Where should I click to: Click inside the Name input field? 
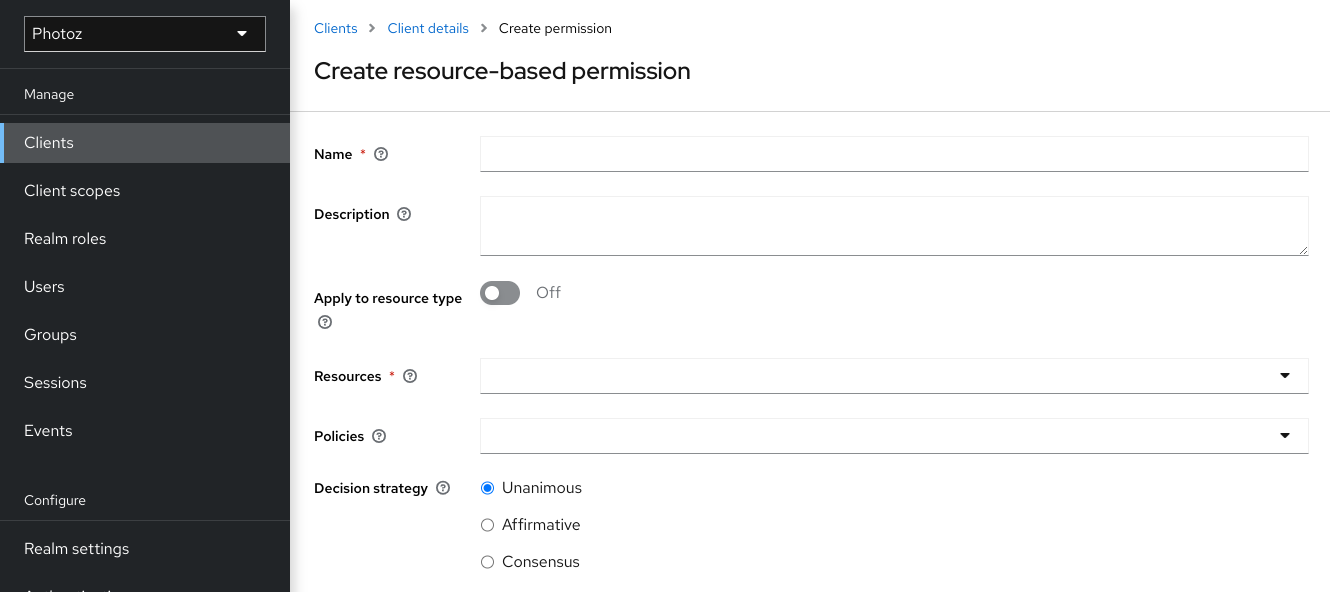click(x=893, y=153)
